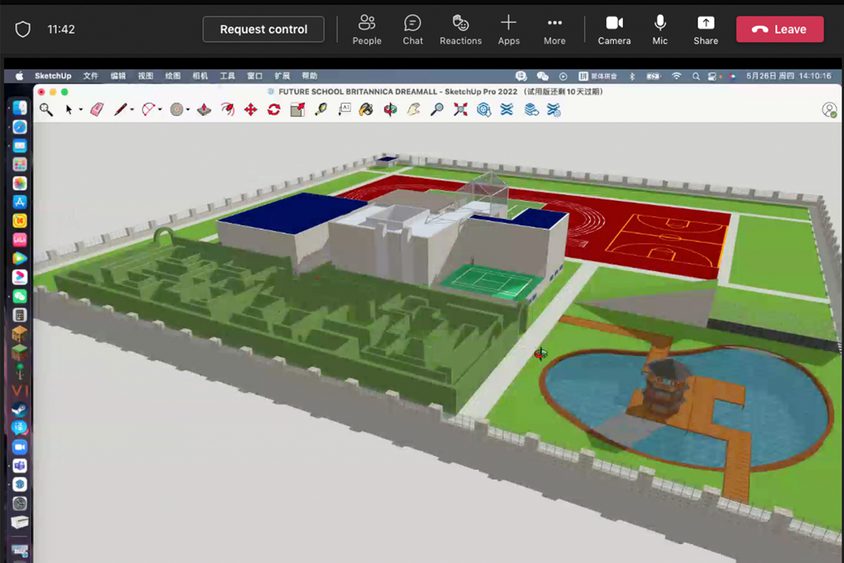The image size is (844, 563).
Task: Open the 文件 menu in menu bar
Action: [91, 76]
